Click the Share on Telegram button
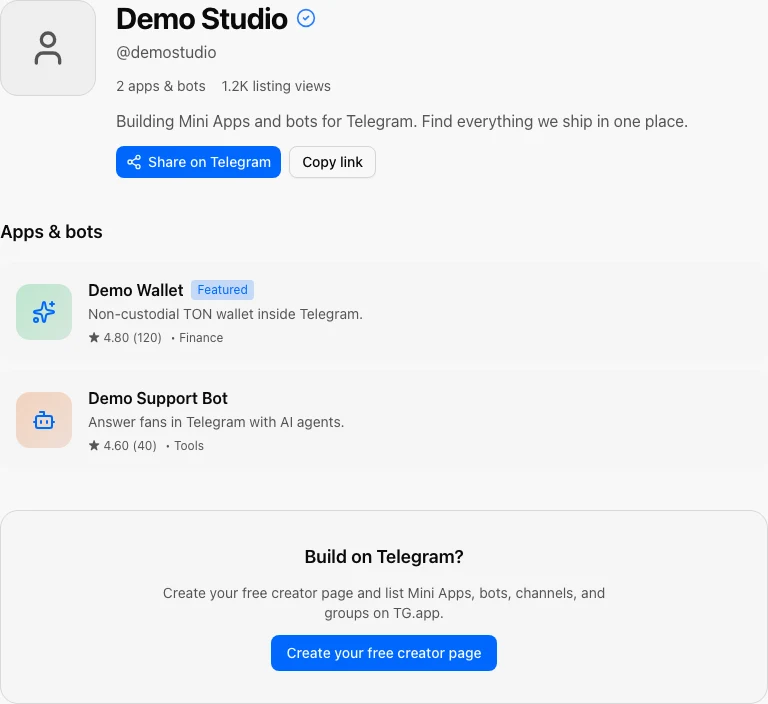 click(x=198, y=162)
